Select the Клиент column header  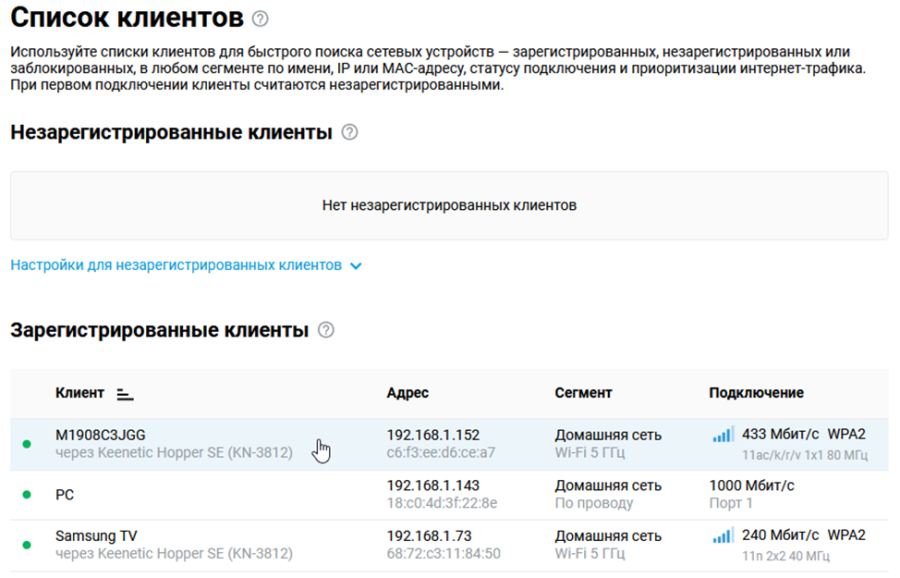(80, 393)
